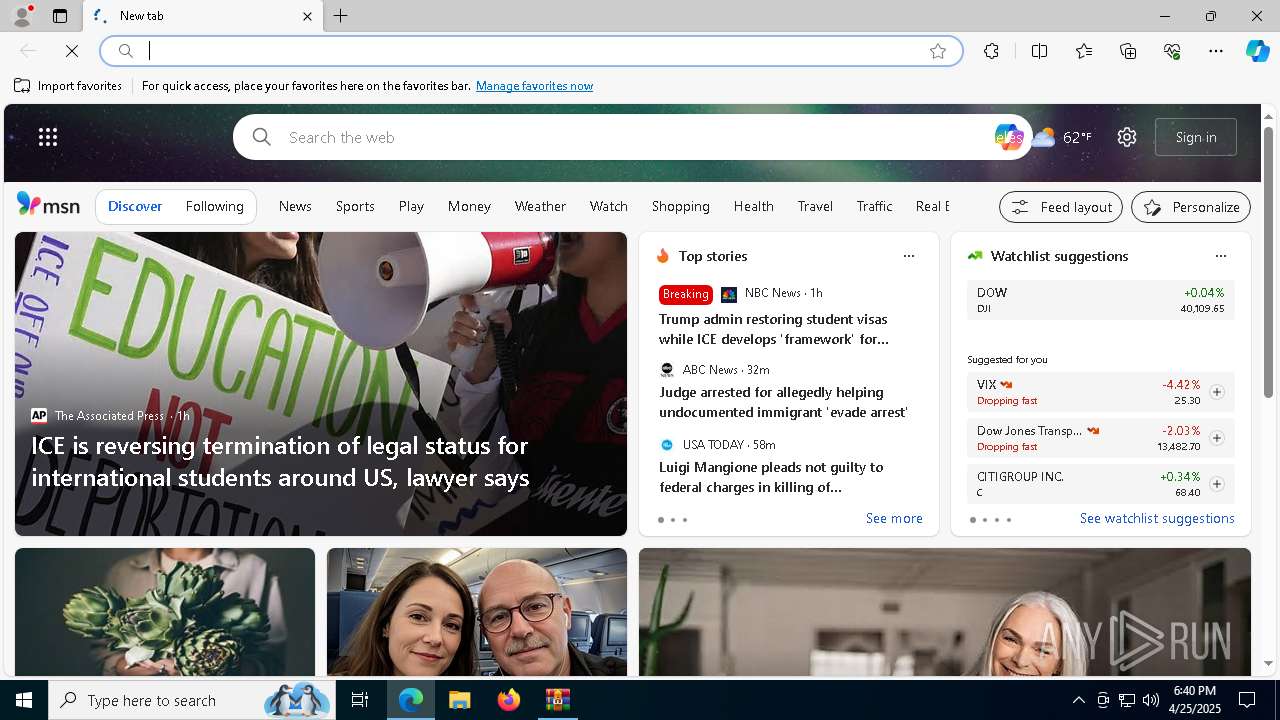Open the volume control in tray

[1151, 700]
